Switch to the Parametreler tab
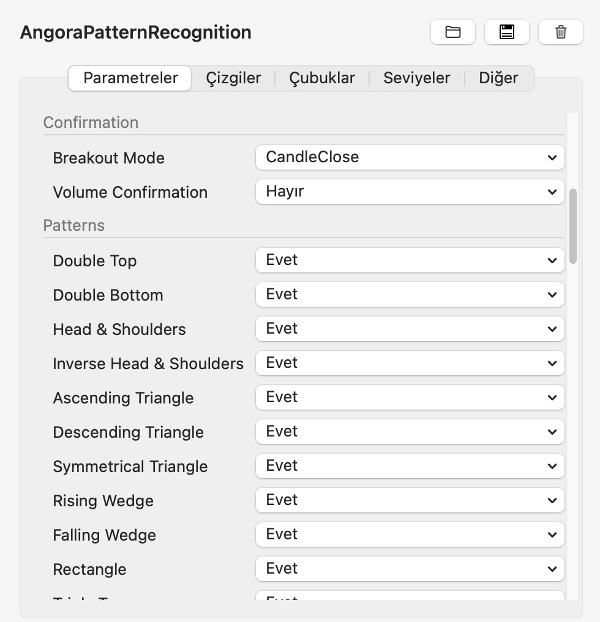600x622 pixels. point(130,78)
